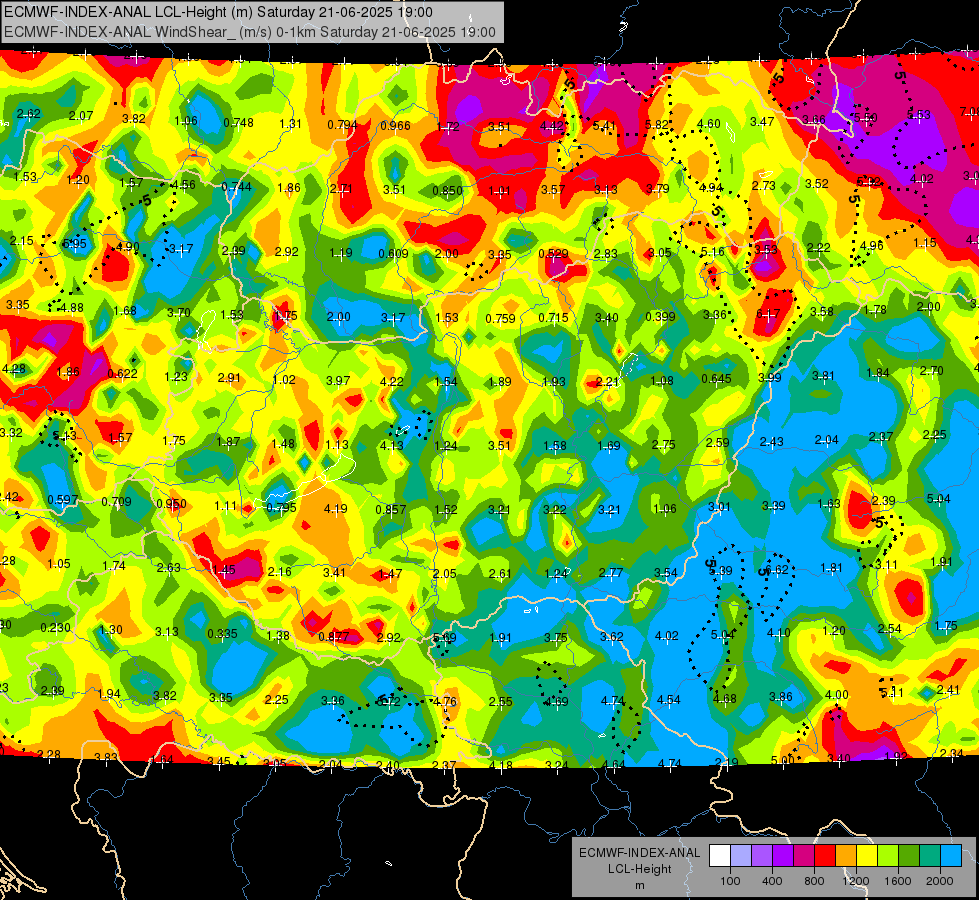Click the 400 legend scale label

coord(772,881)
